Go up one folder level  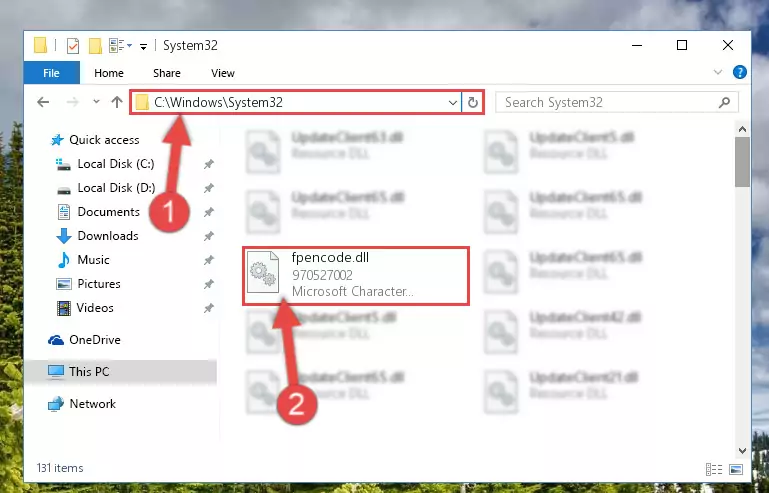[x=117, y=102]
